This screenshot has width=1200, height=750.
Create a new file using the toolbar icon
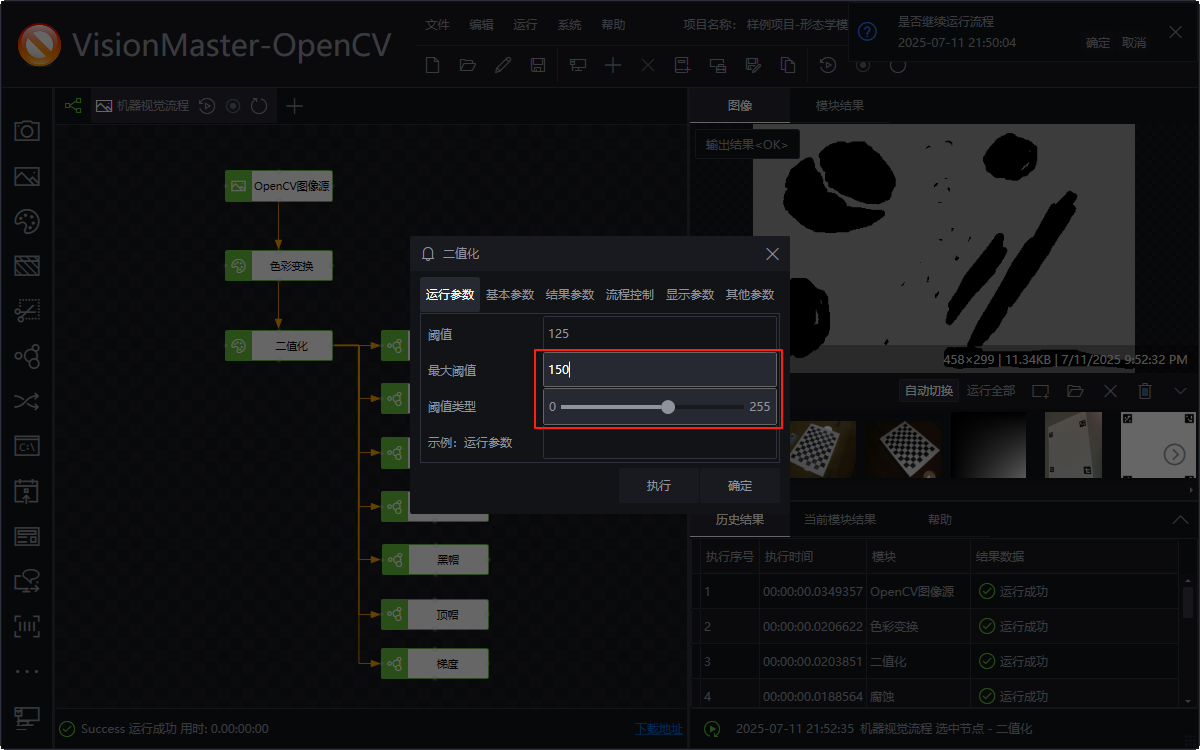coord(431,64)
